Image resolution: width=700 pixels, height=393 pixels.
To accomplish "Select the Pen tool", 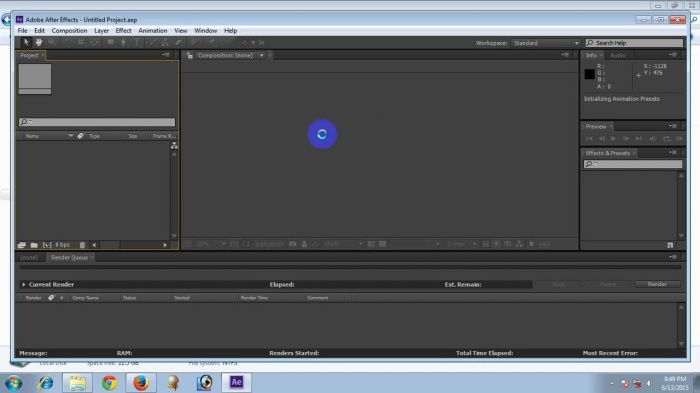I will 123,42.
